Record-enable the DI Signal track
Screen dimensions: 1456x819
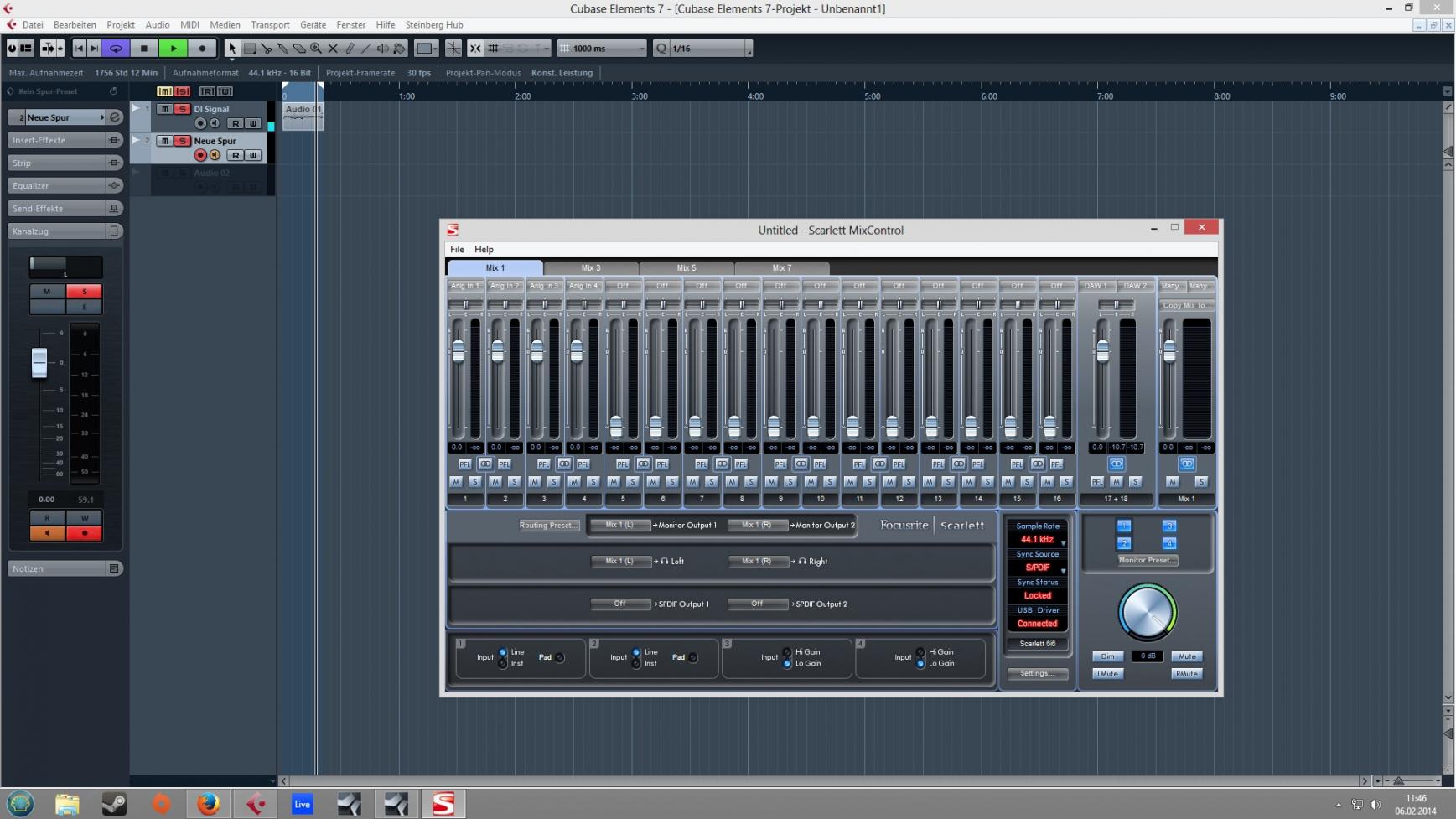[x=200, y=123]
